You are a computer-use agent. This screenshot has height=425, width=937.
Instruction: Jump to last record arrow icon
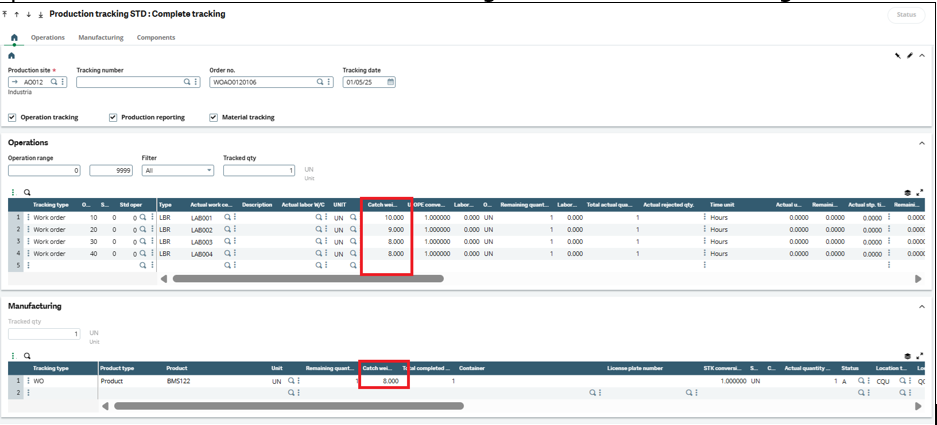coord(39,14)
